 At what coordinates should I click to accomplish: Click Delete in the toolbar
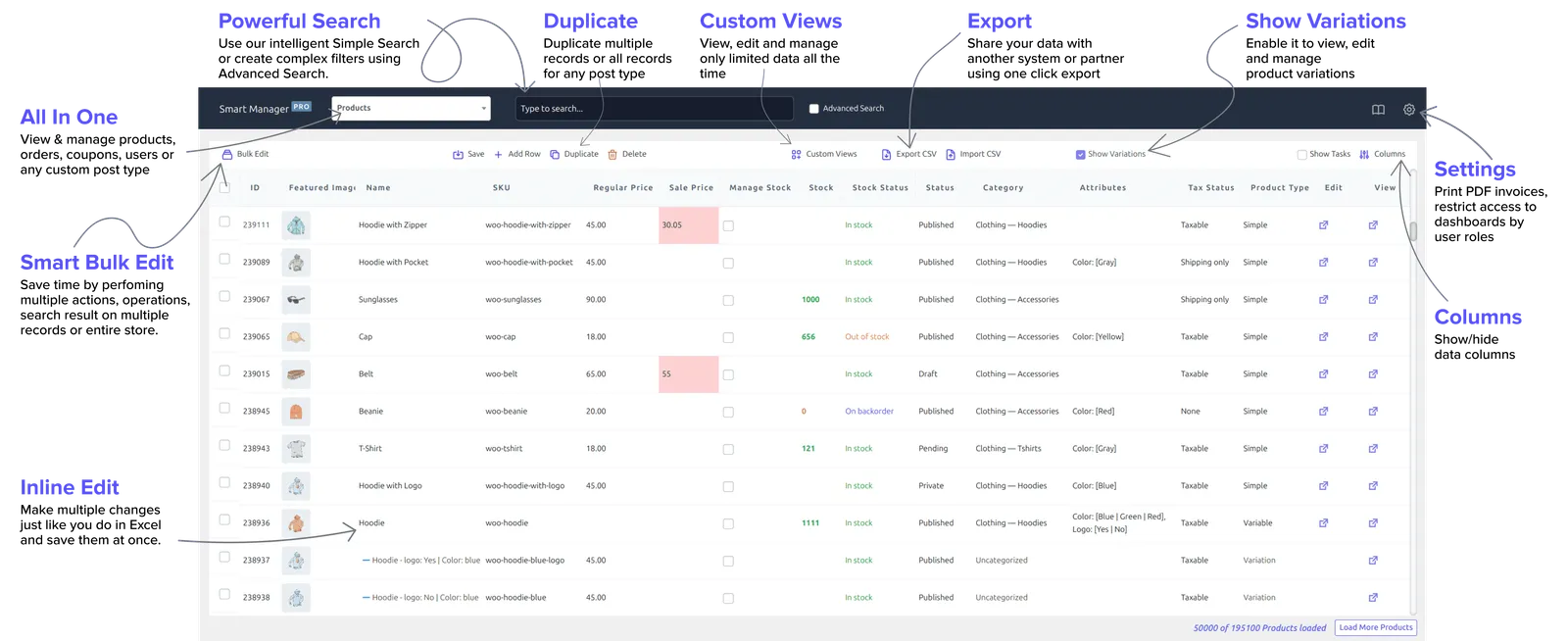pos(627,154)
